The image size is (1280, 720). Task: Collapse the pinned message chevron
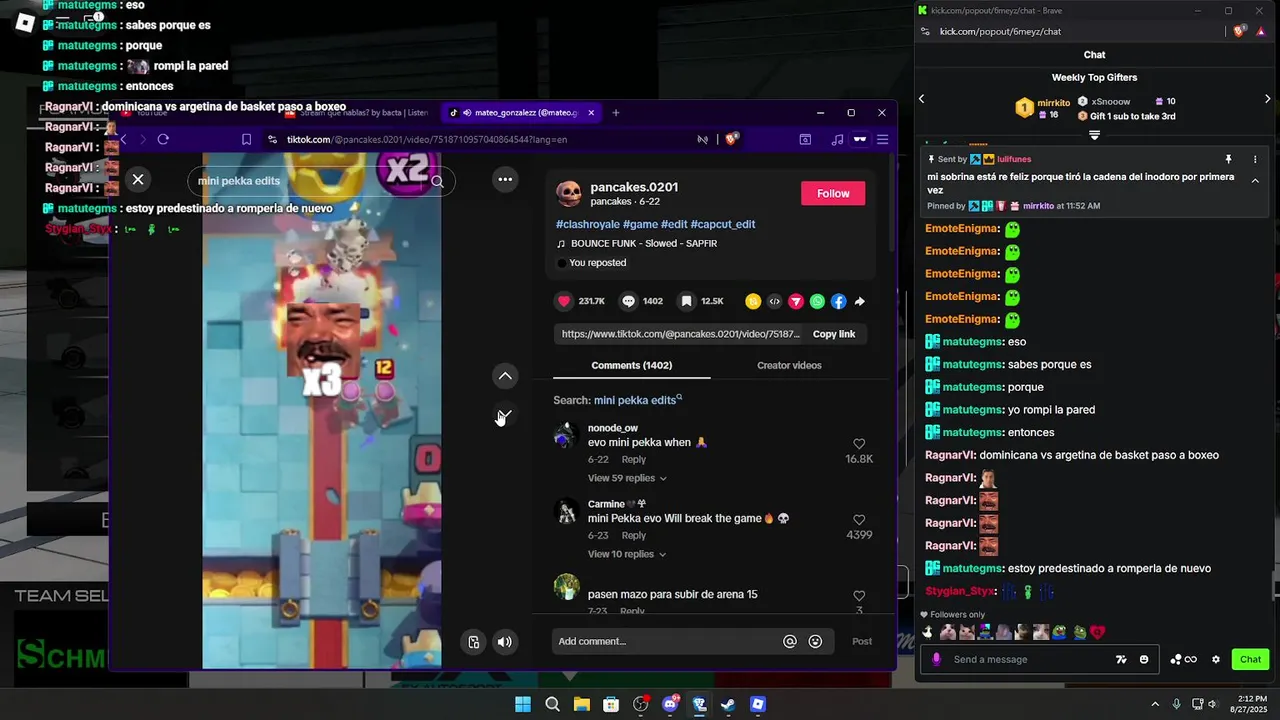tap(1255, 181)
